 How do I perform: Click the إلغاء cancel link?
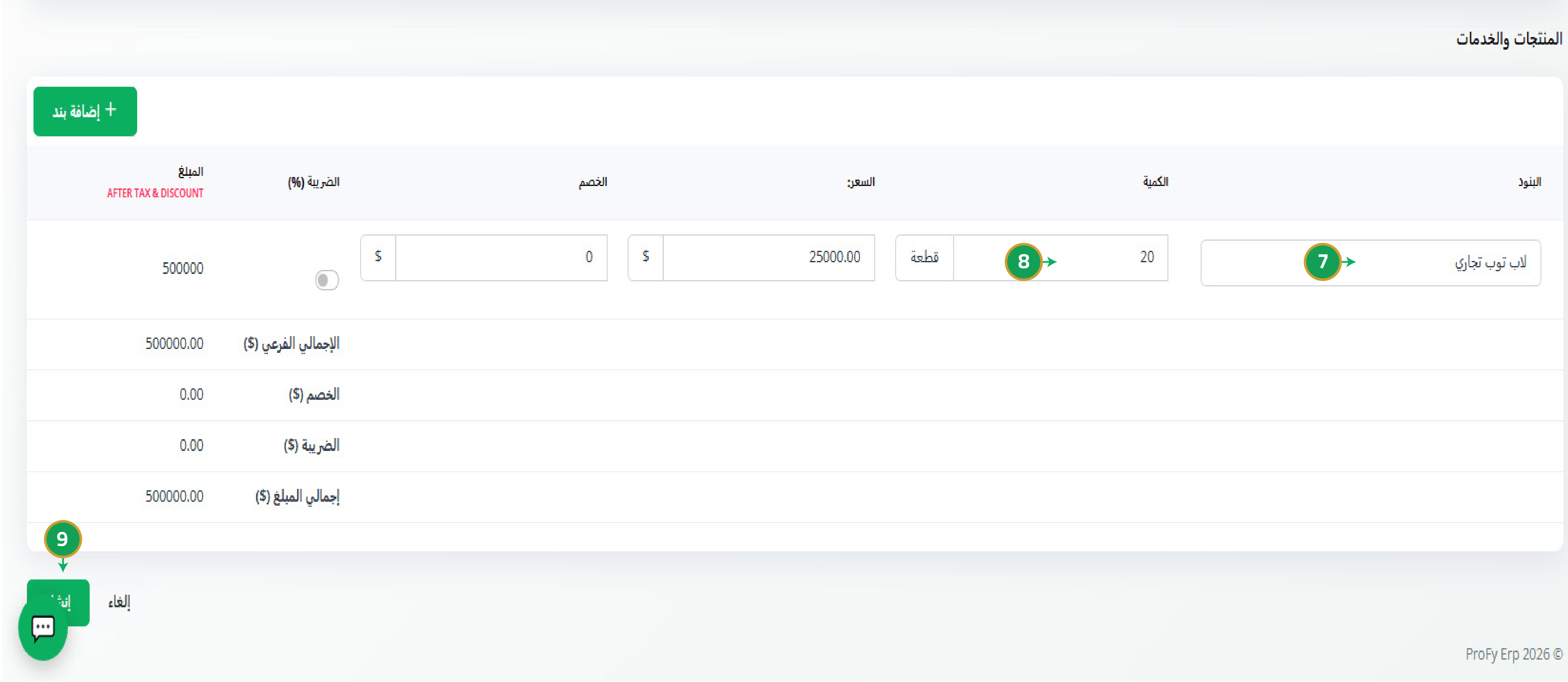[x=119, y=602]
